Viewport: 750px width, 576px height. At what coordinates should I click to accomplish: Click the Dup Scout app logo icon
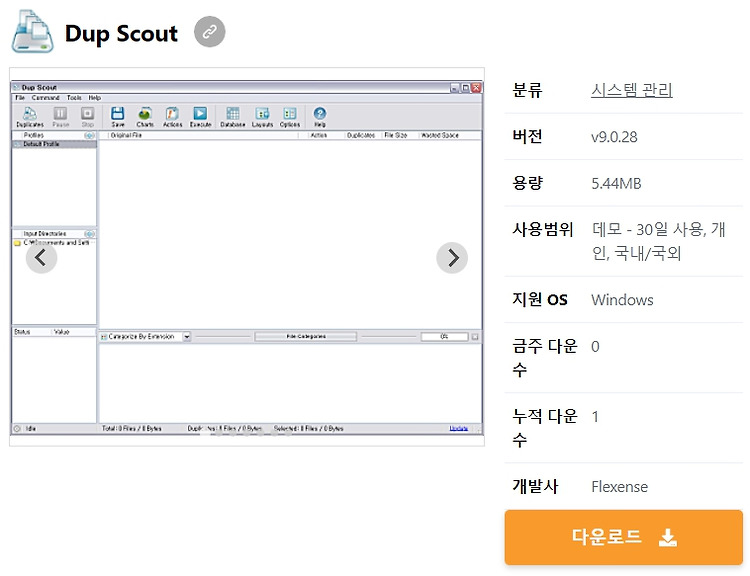coord(33,32)
